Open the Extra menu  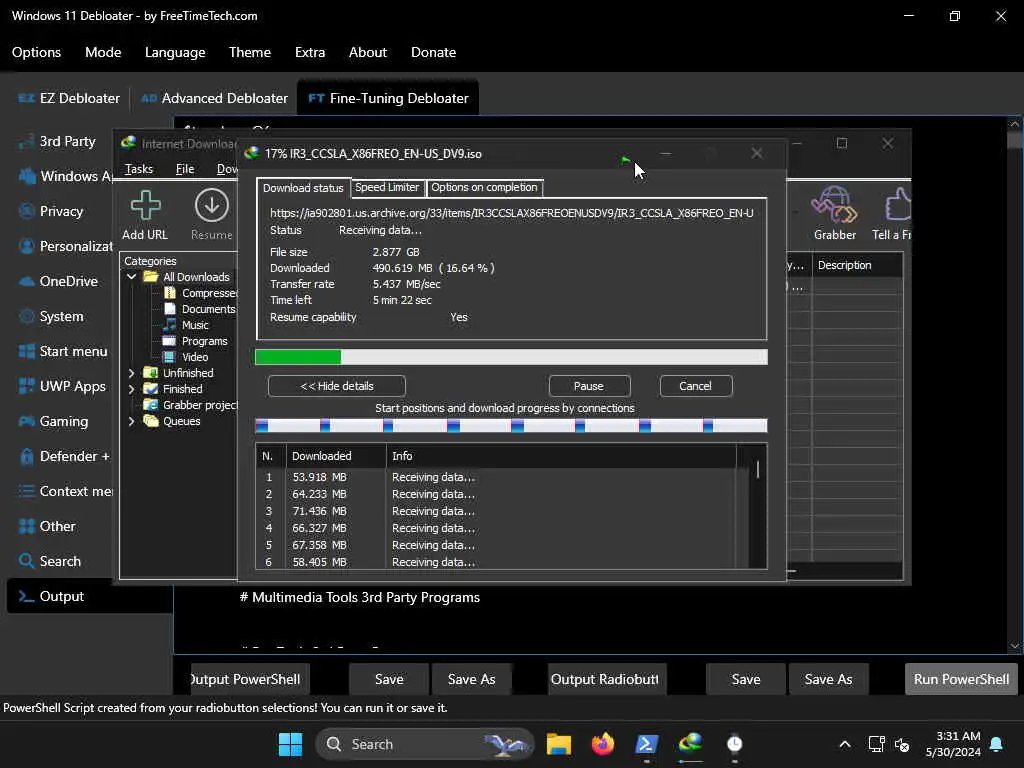[310, 52]
